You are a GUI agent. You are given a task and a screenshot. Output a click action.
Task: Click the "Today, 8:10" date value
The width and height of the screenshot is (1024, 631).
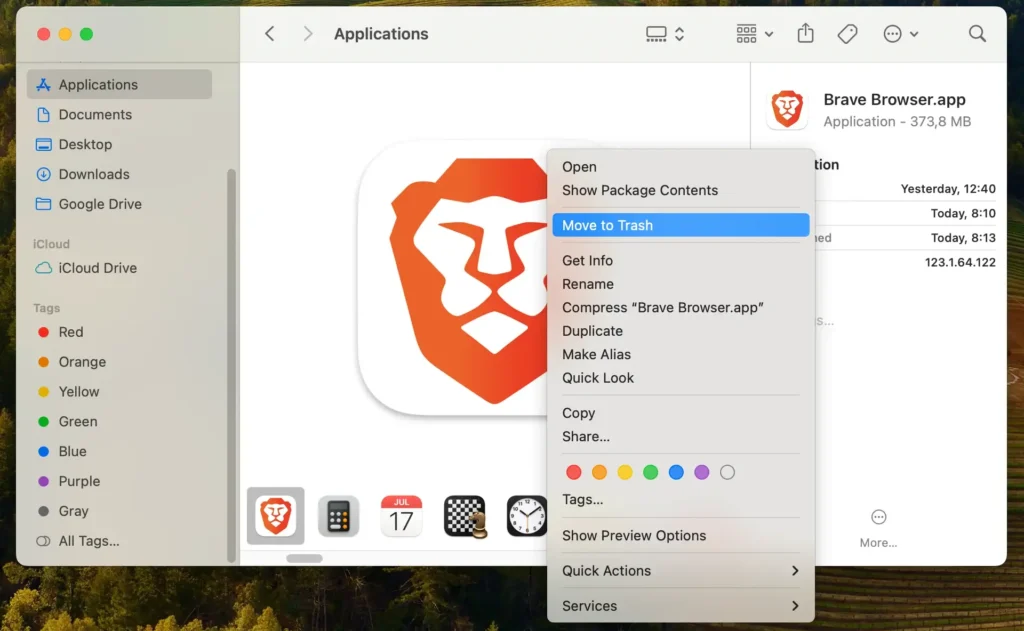tap(963, 214)
